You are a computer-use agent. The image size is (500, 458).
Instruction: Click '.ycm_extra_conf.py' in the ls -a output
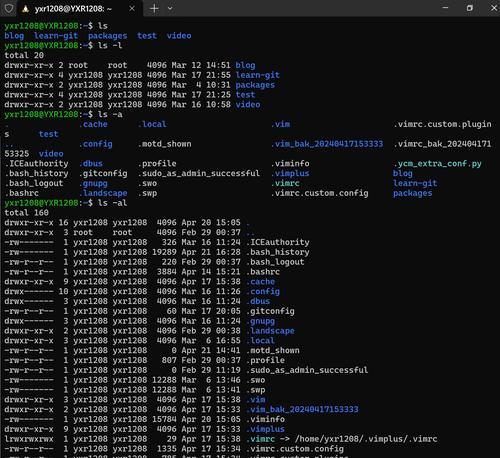(437, 164)
